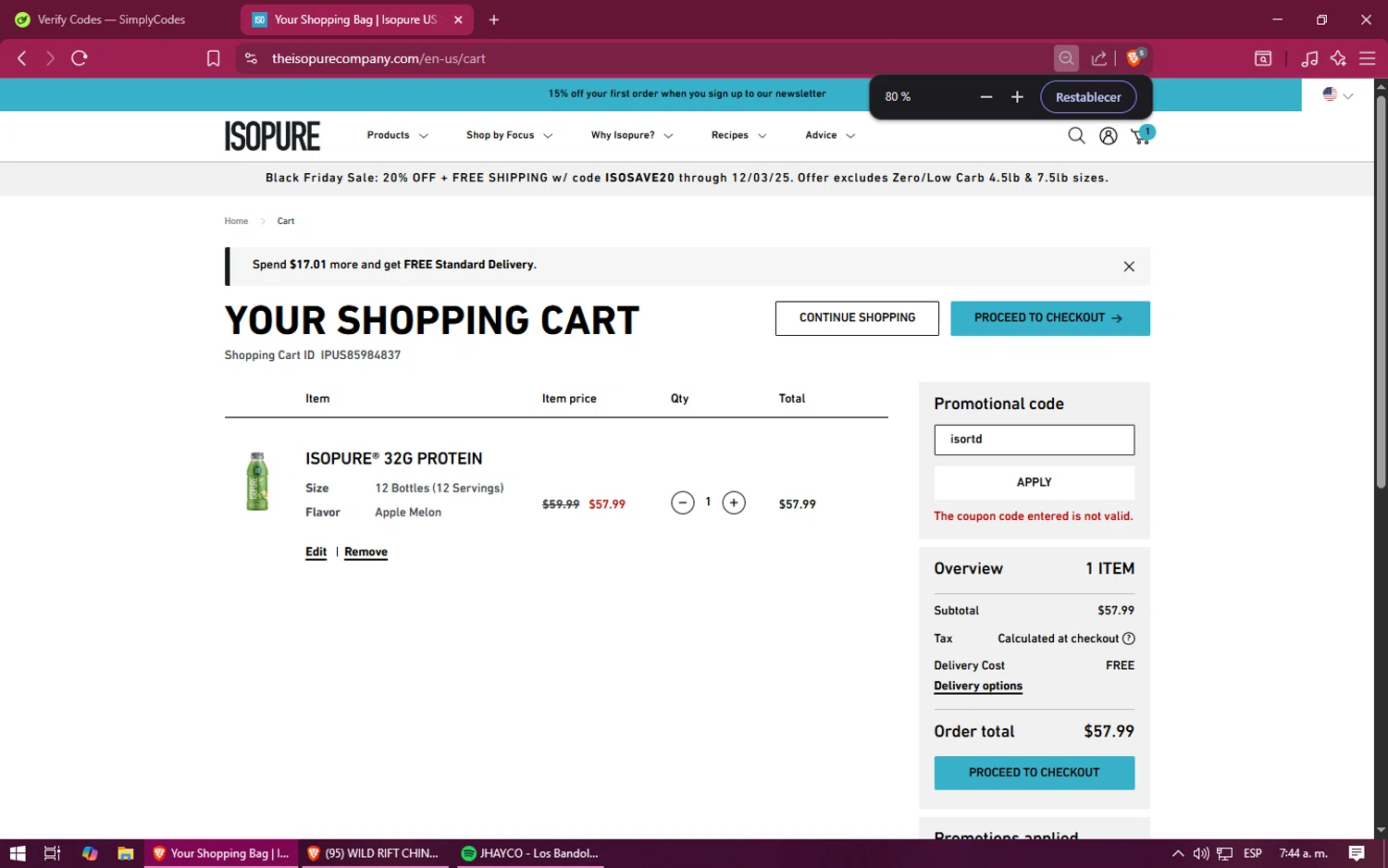This screenshot has height=868, width=1388.
Task: Open Delivery options link
Action: pos(978,687)
